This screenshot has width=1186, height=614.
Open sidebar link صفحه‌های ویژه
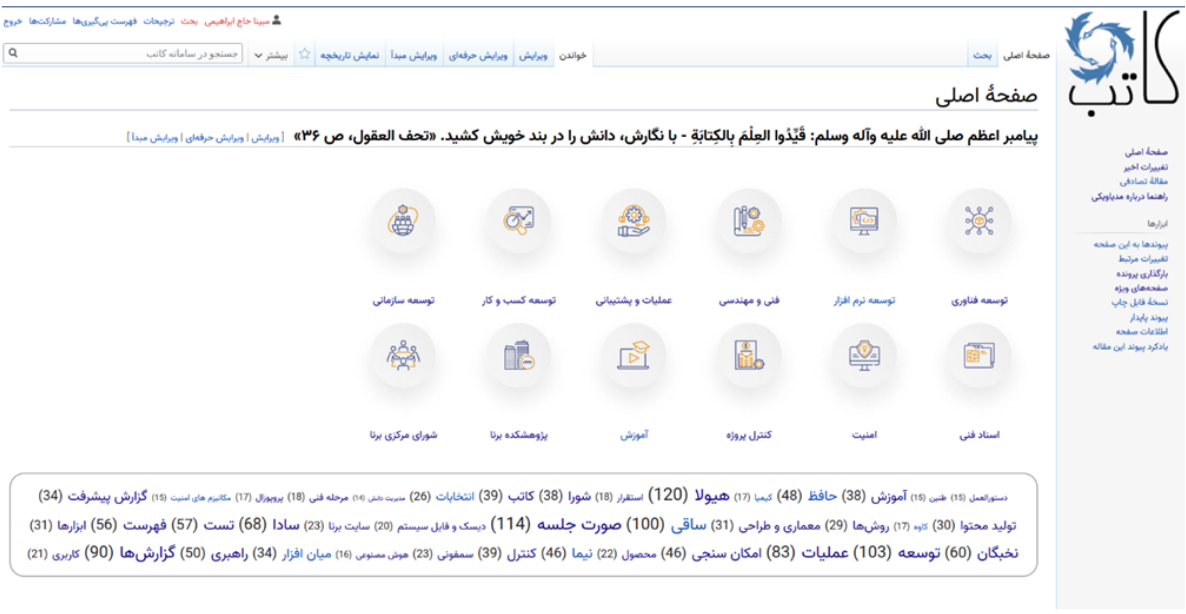1141,288
